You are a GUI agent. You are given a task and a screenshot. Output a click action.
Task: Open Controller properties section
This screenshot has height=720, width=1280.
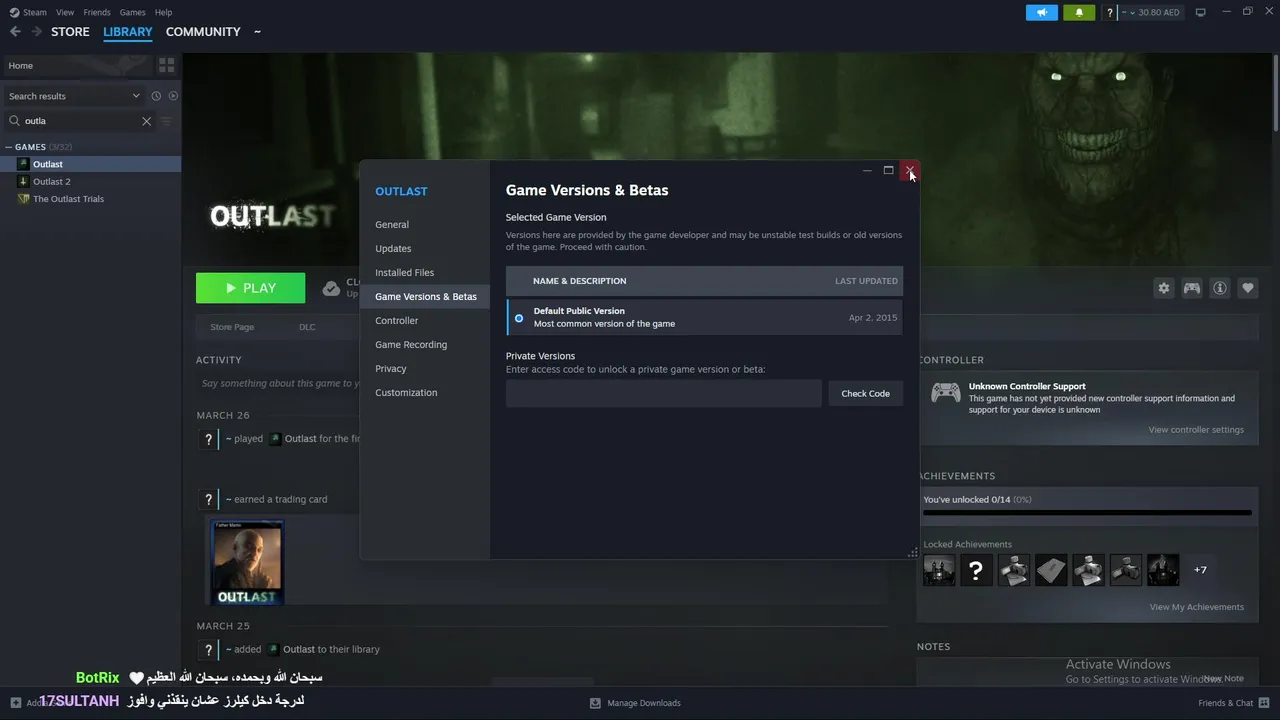point(425,321)
